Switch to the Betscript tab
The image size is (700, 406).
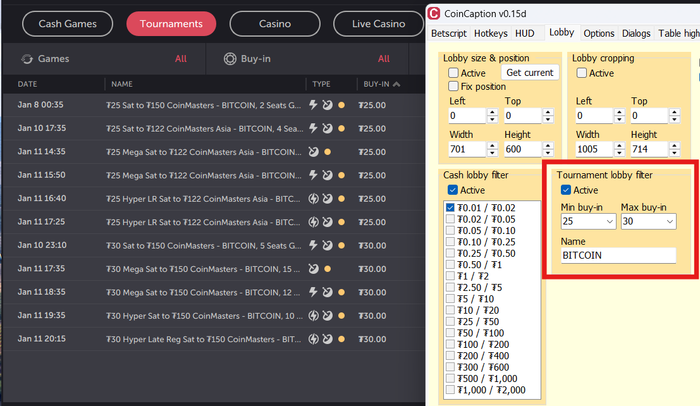(449, 33)
